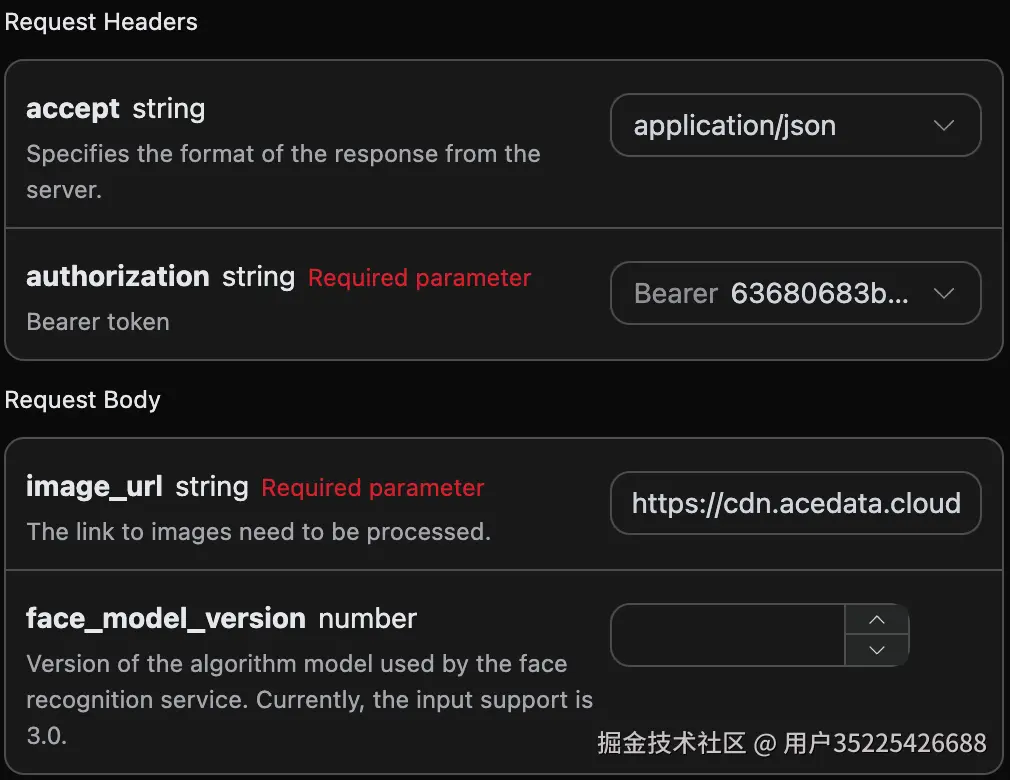Click the accept format description text

[x=283, y=171]
